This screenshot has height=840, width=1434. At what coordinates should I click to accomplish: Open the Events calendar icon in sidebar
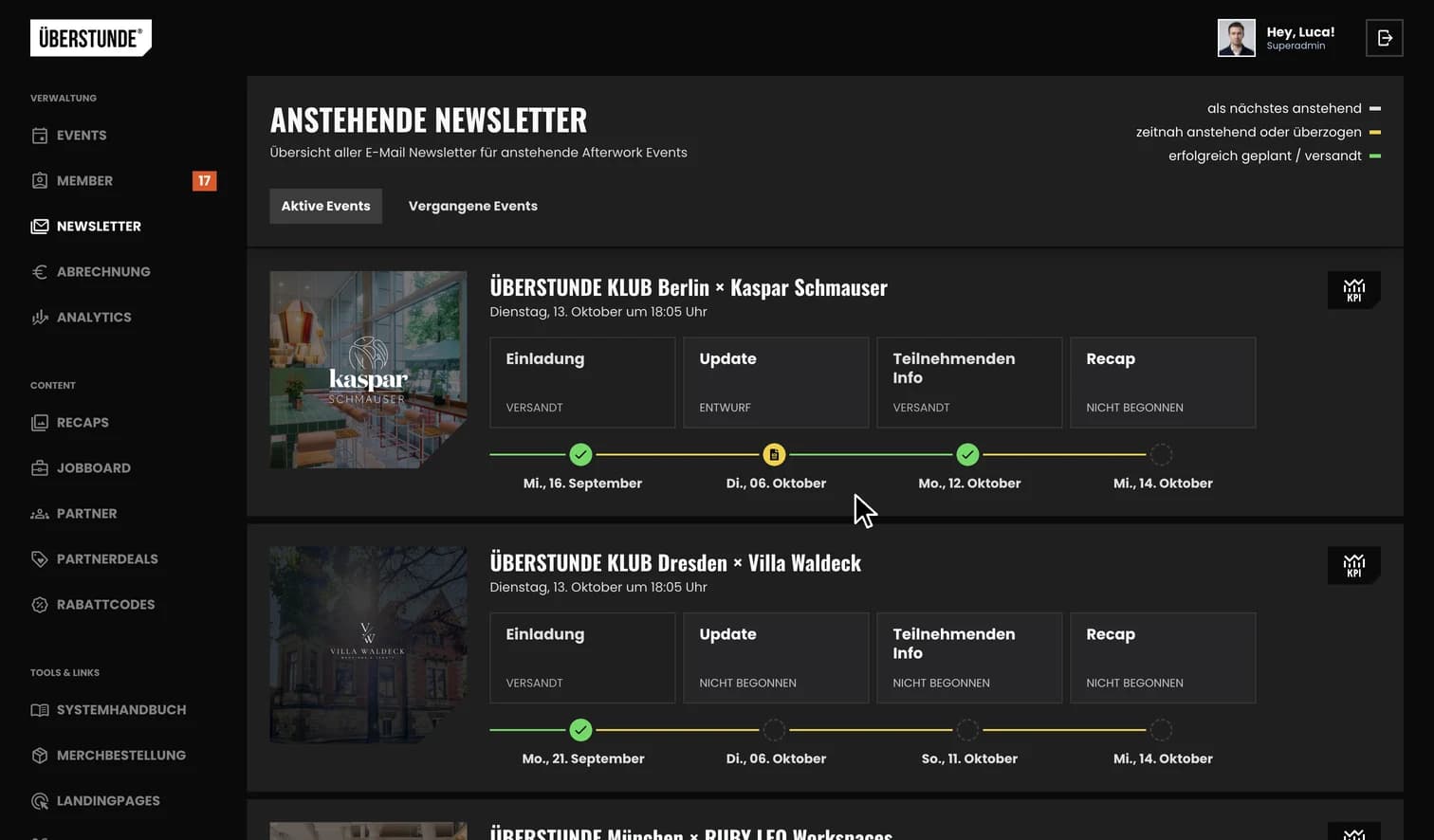[x=40, y=136]
